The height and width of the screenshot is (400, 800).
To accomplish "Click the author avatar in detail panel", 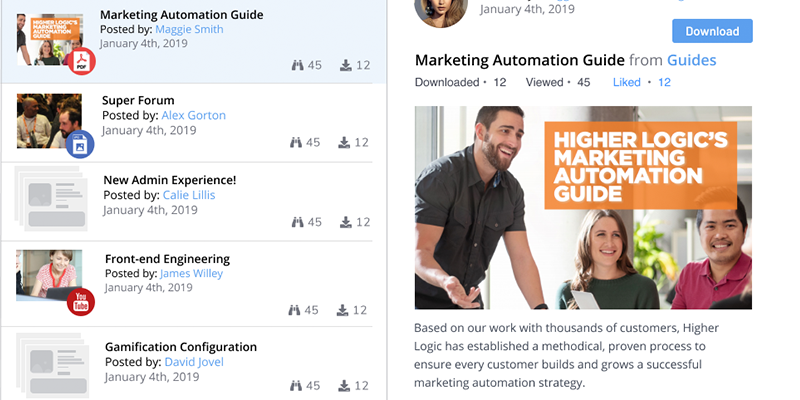I will click(441, 10).
